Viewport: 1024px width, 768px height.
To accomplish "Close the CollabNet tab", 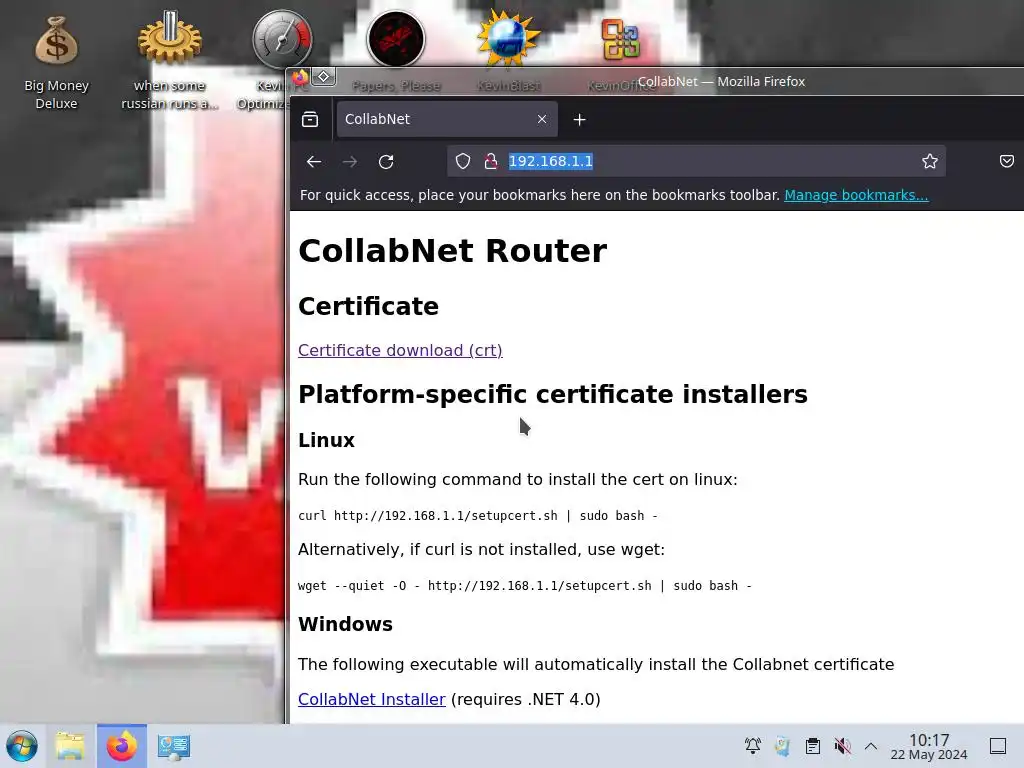I will [541, 119].
